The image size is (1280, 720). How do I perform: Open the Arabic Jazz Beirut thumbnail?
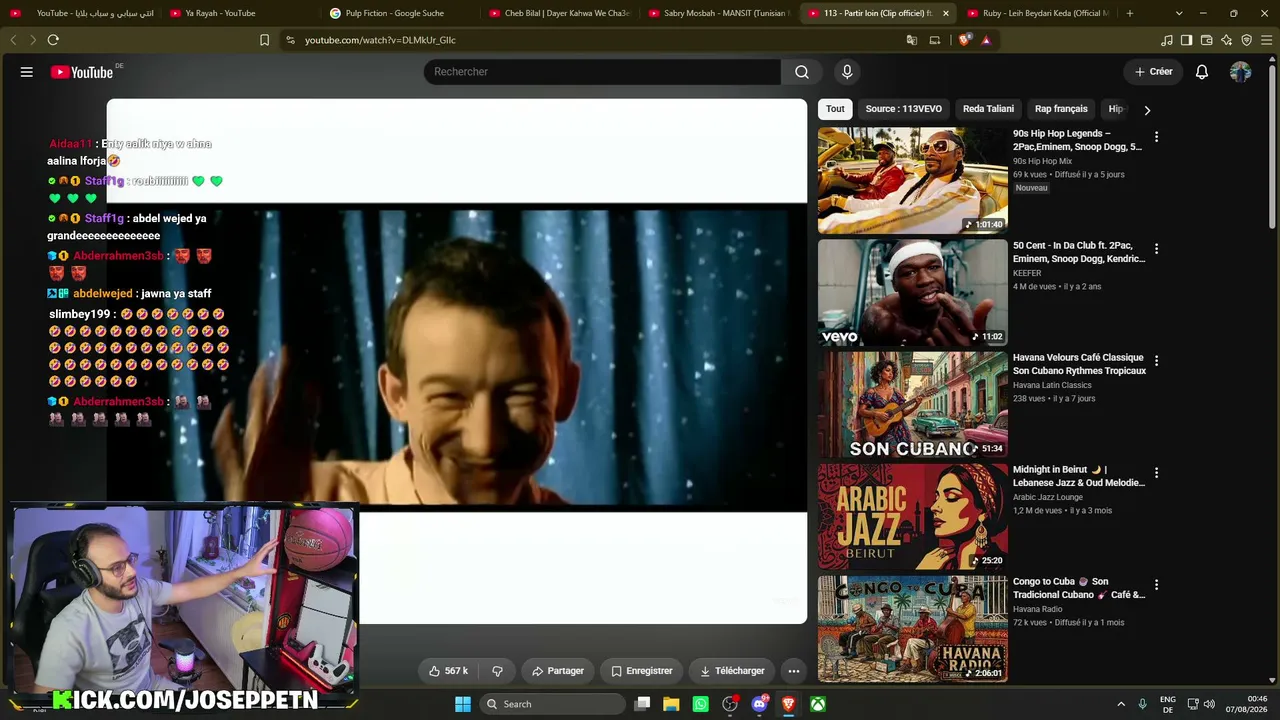click(x=913, y=516)
